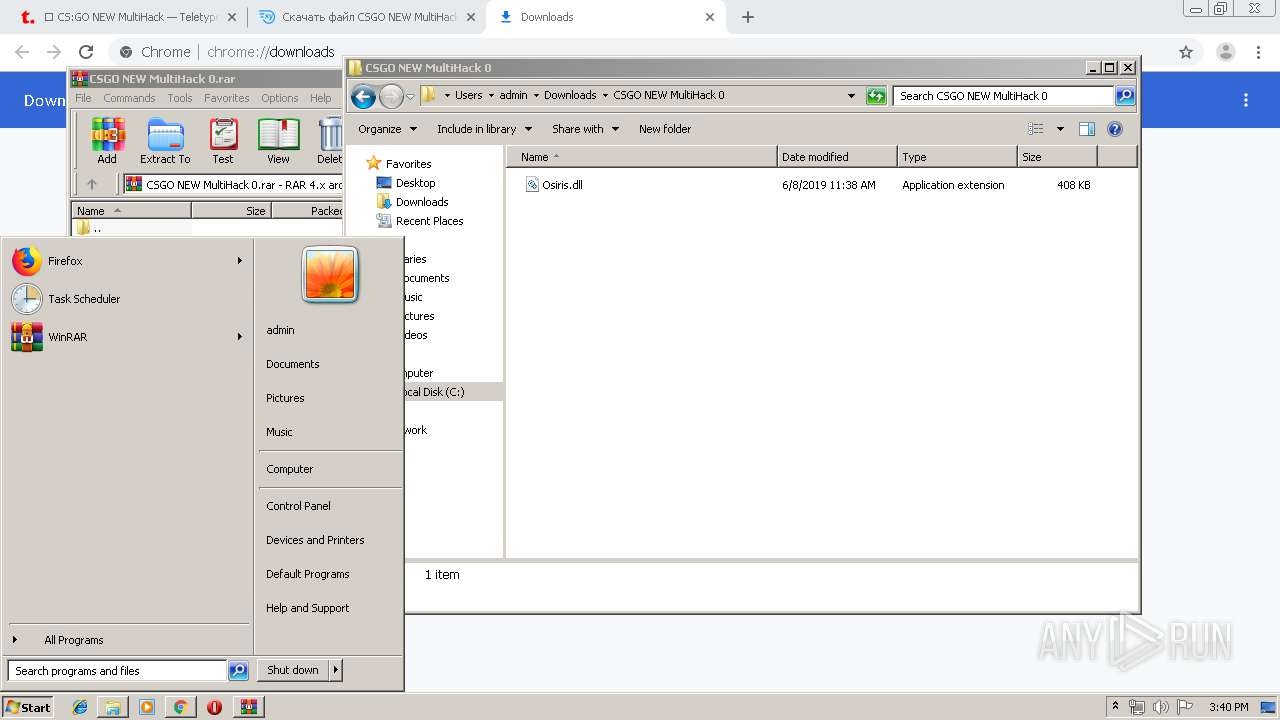Open Help and Support in Start menu
This screenshot has height=720, width=1280.
307,608
